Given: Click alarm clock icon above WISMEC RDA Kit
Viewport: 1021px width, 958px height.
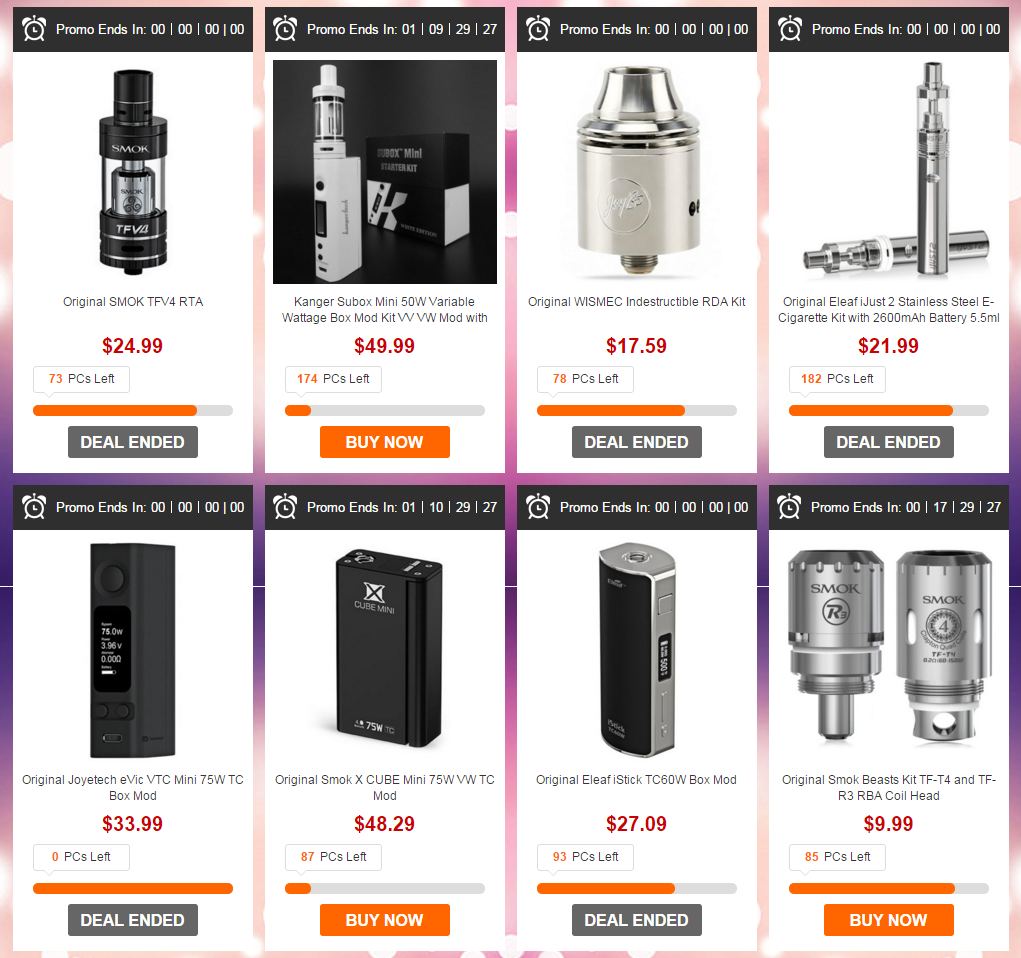Looking at the screenshot, I should click(538, 29).
